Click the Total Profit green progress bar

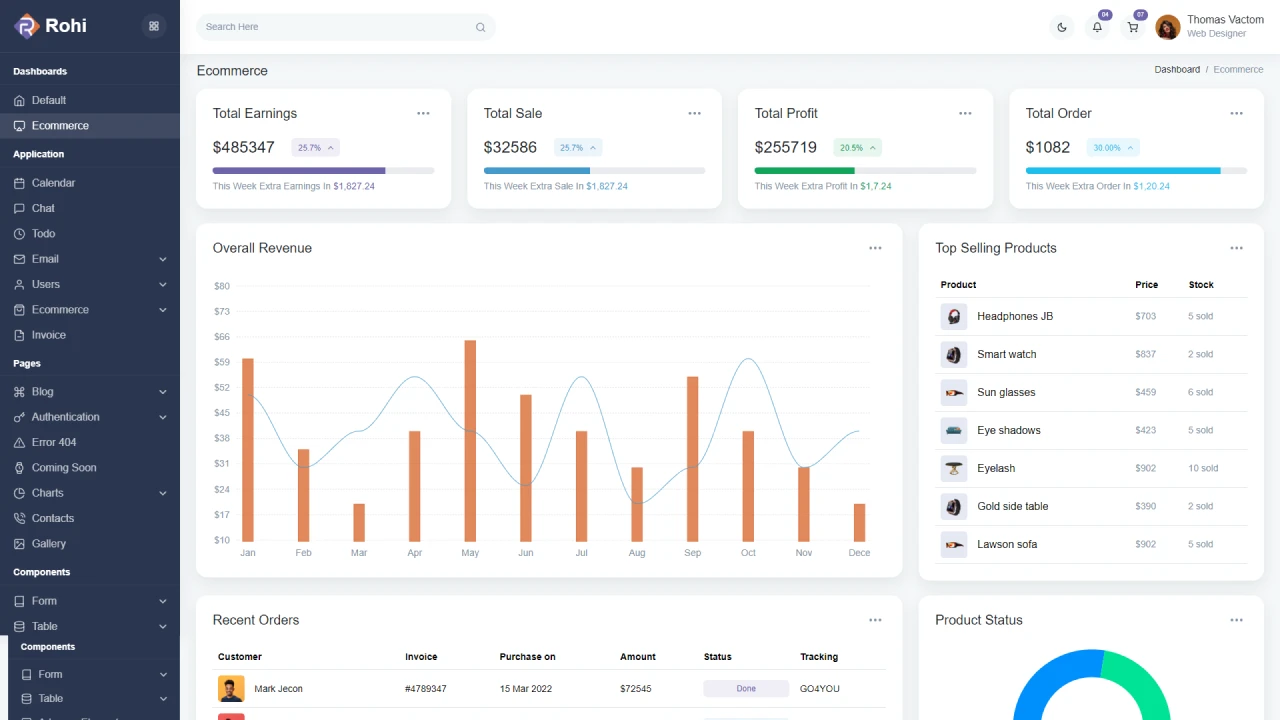tap(805, 171)
